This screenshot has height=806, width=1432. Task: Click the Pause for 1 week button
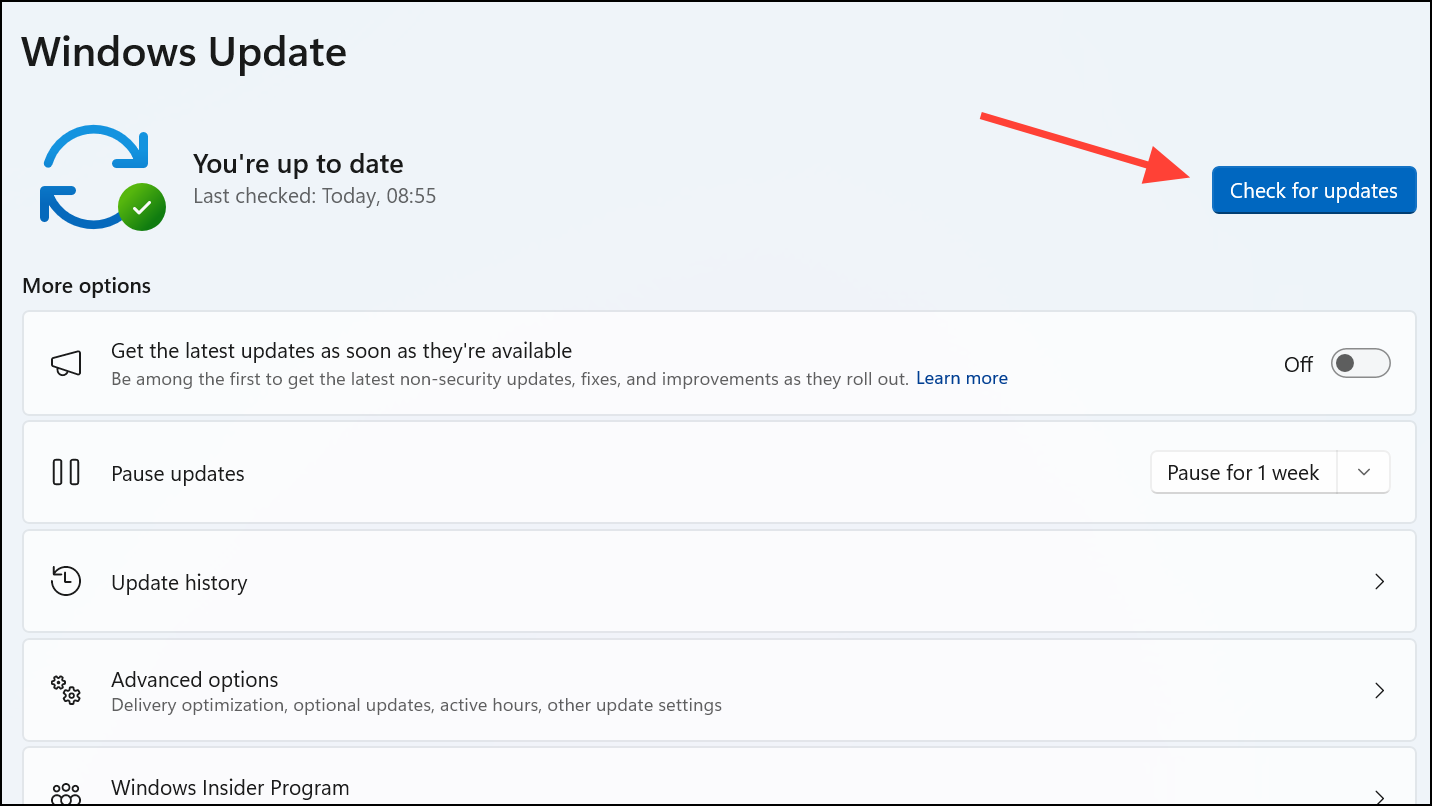point(1243,473)
